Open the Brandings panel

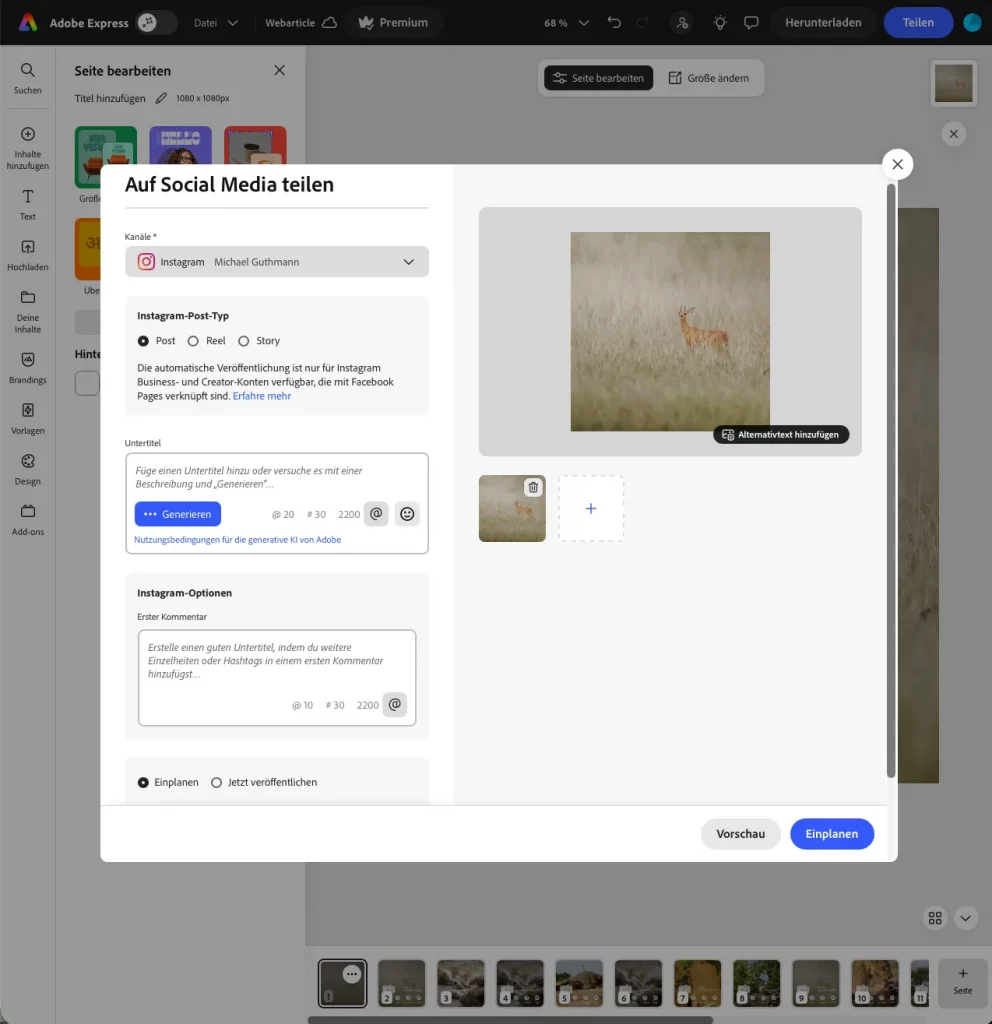(x=27, y=366)
